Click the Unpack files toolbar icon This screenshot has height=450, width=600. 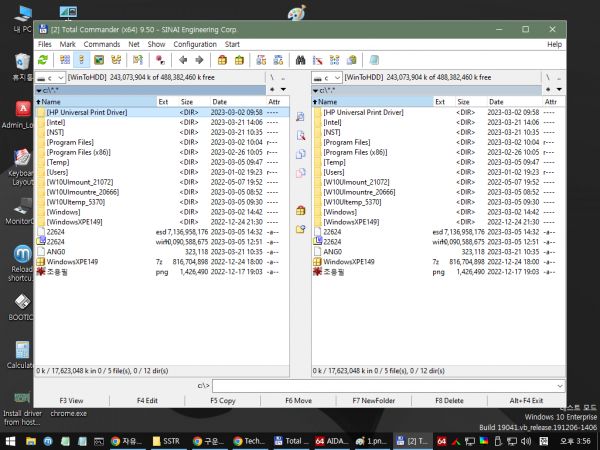[x=239, y=60]
